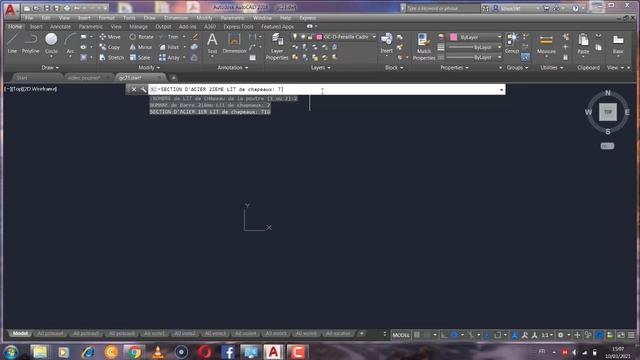Click the pink ByLayer color swatch
Viewport: 640px width, 360px height.
pos(453,37)
